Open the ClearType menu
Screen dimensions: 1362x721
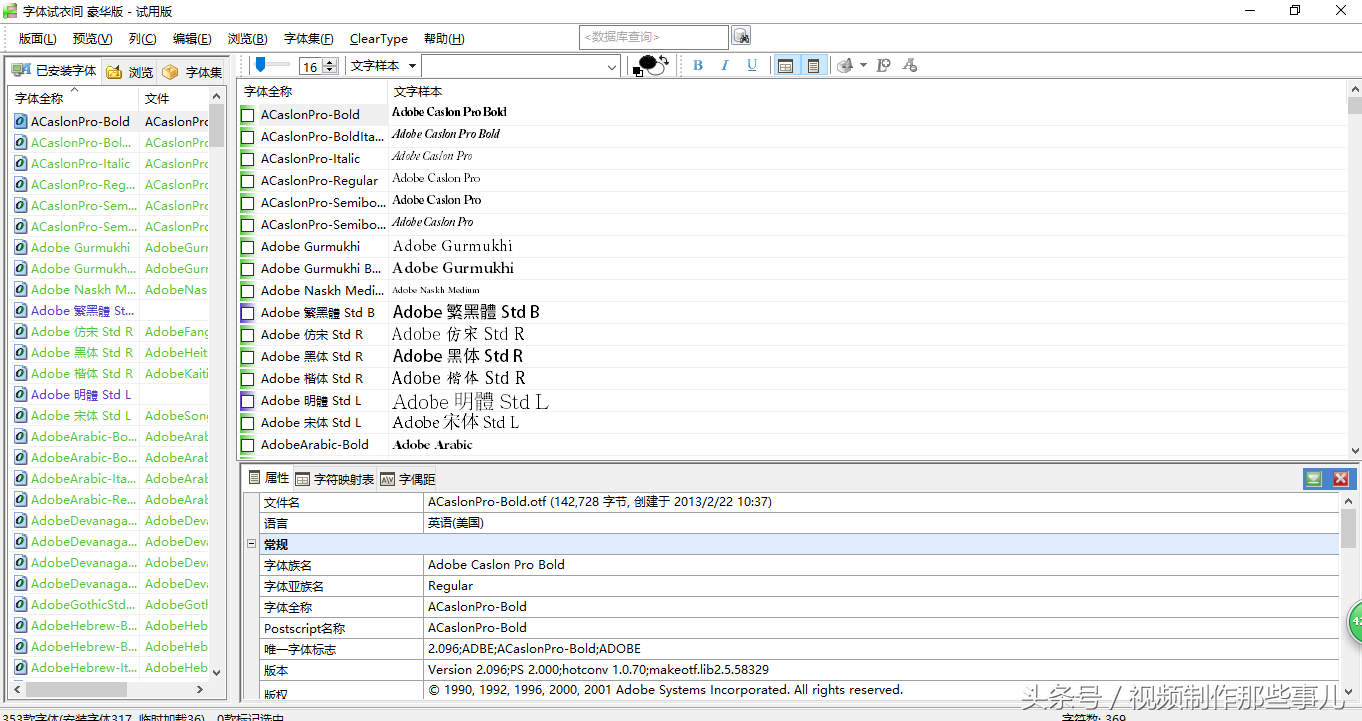(x=379, y=39)
